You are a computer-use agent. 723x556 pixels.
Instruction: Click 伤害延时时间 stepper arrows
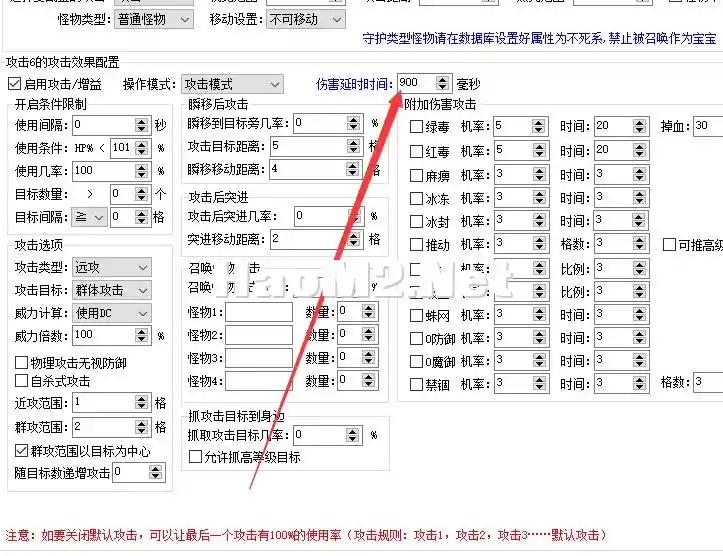tap(442, 83)
